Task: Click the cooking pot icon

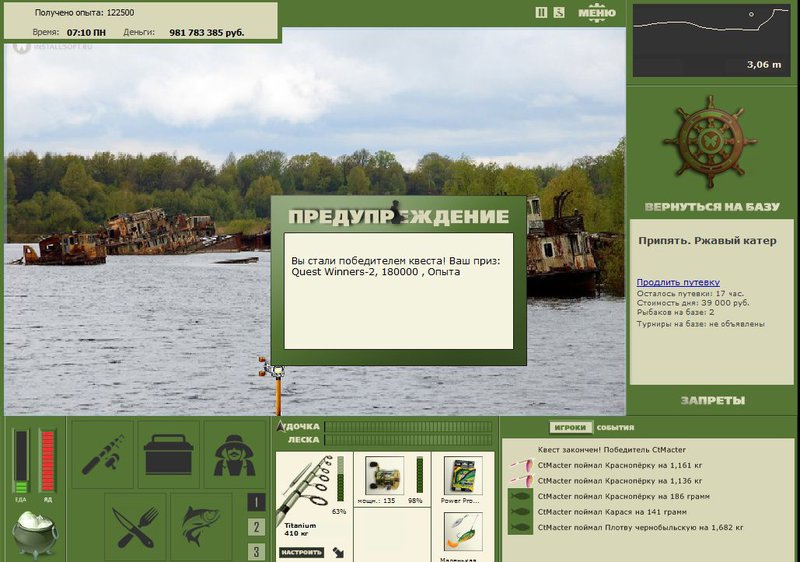Action: coord(35,534)
